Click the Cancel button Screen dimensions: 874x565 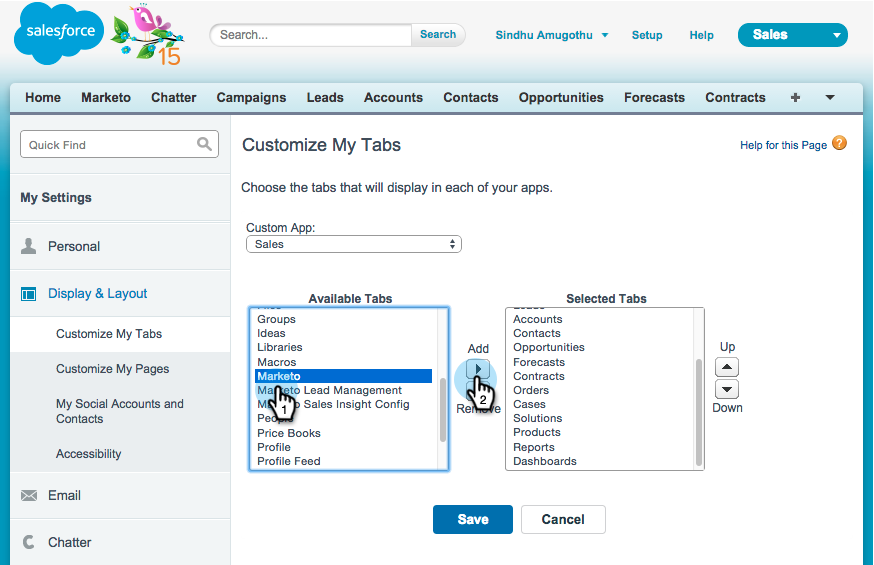coord(563,519)
